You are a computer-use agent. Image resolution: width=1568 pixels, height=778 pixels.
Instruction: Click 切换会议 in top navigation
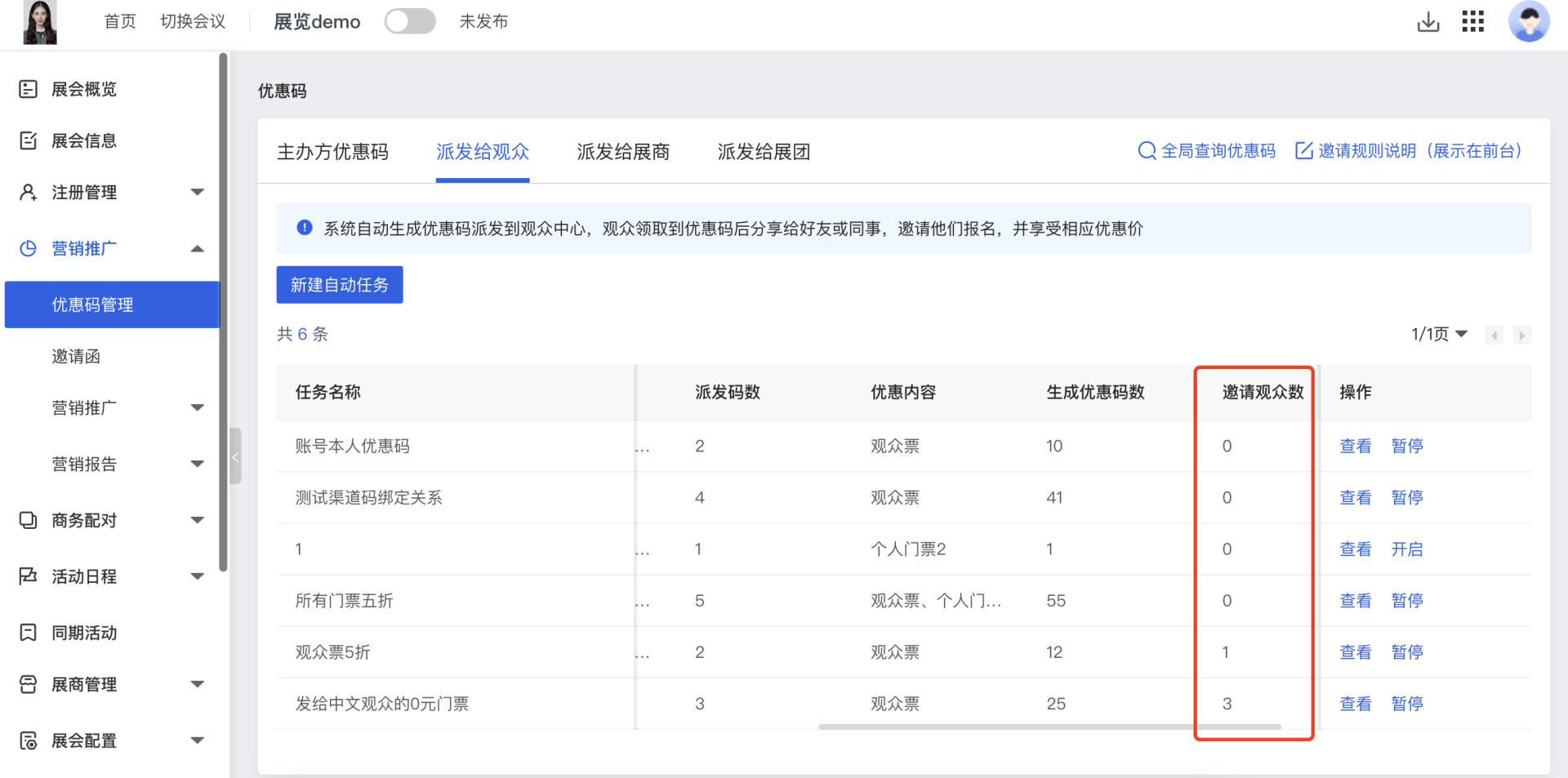click(193, 21)
